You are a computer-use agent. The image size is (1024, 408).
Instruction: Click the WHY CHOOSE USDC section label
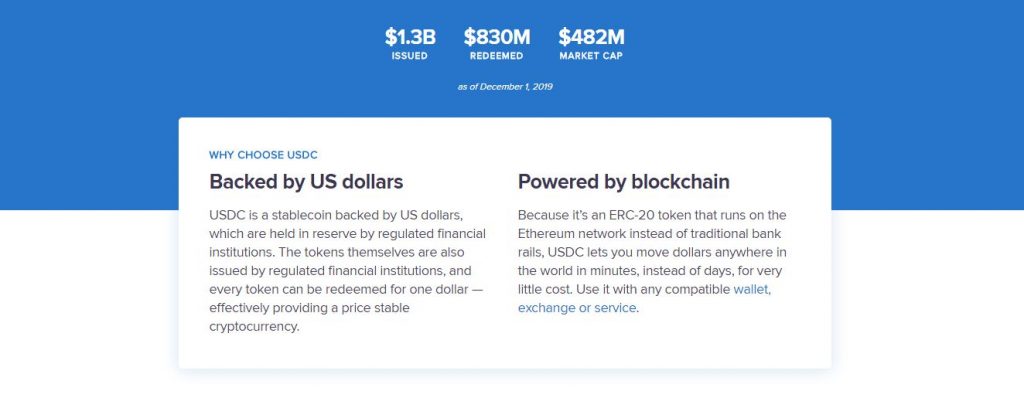tap(263, 155)
